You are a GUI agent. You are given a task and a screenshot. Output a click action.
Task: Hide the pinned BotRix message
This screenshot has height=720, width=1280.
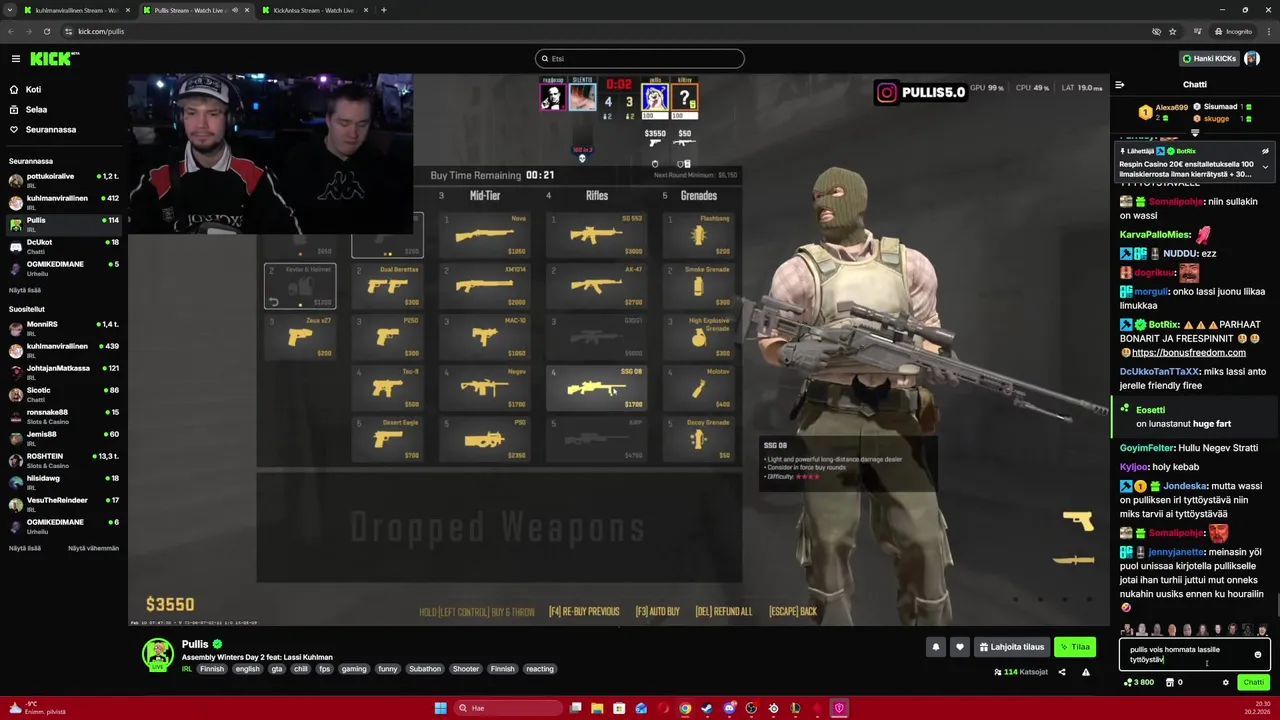[1265, 151]
